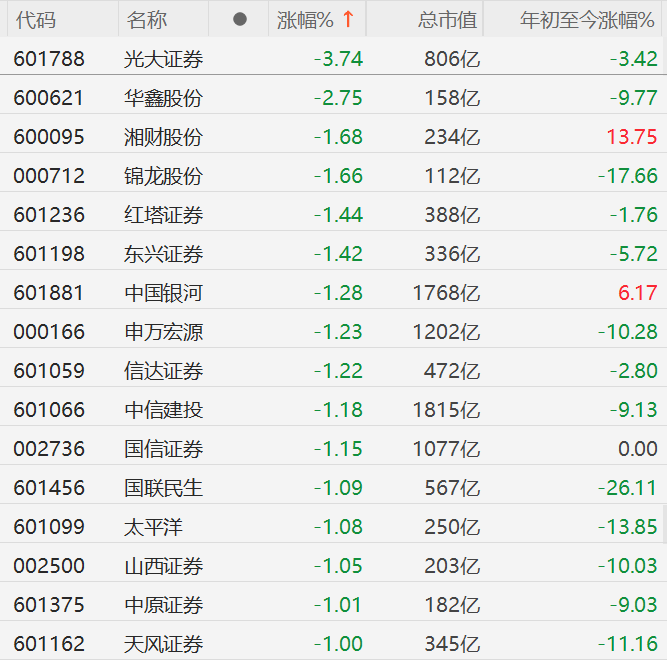Select stock code 601066

tap(49, 410)
